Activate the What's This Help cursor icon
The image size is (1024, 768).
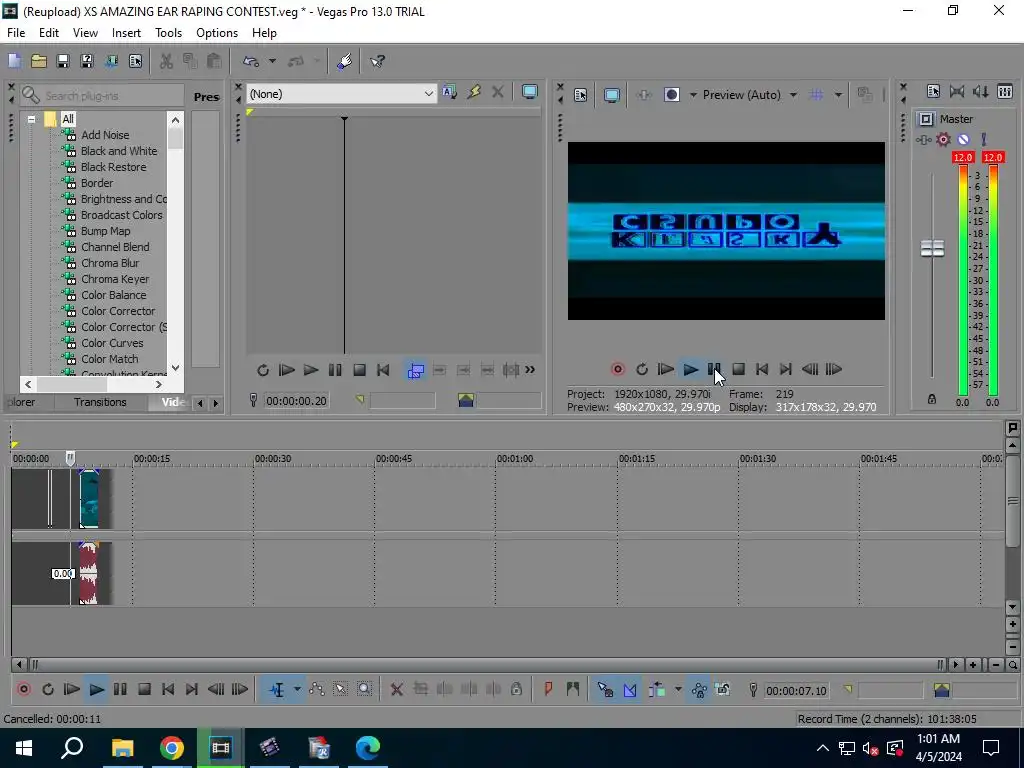coord(377,61)
